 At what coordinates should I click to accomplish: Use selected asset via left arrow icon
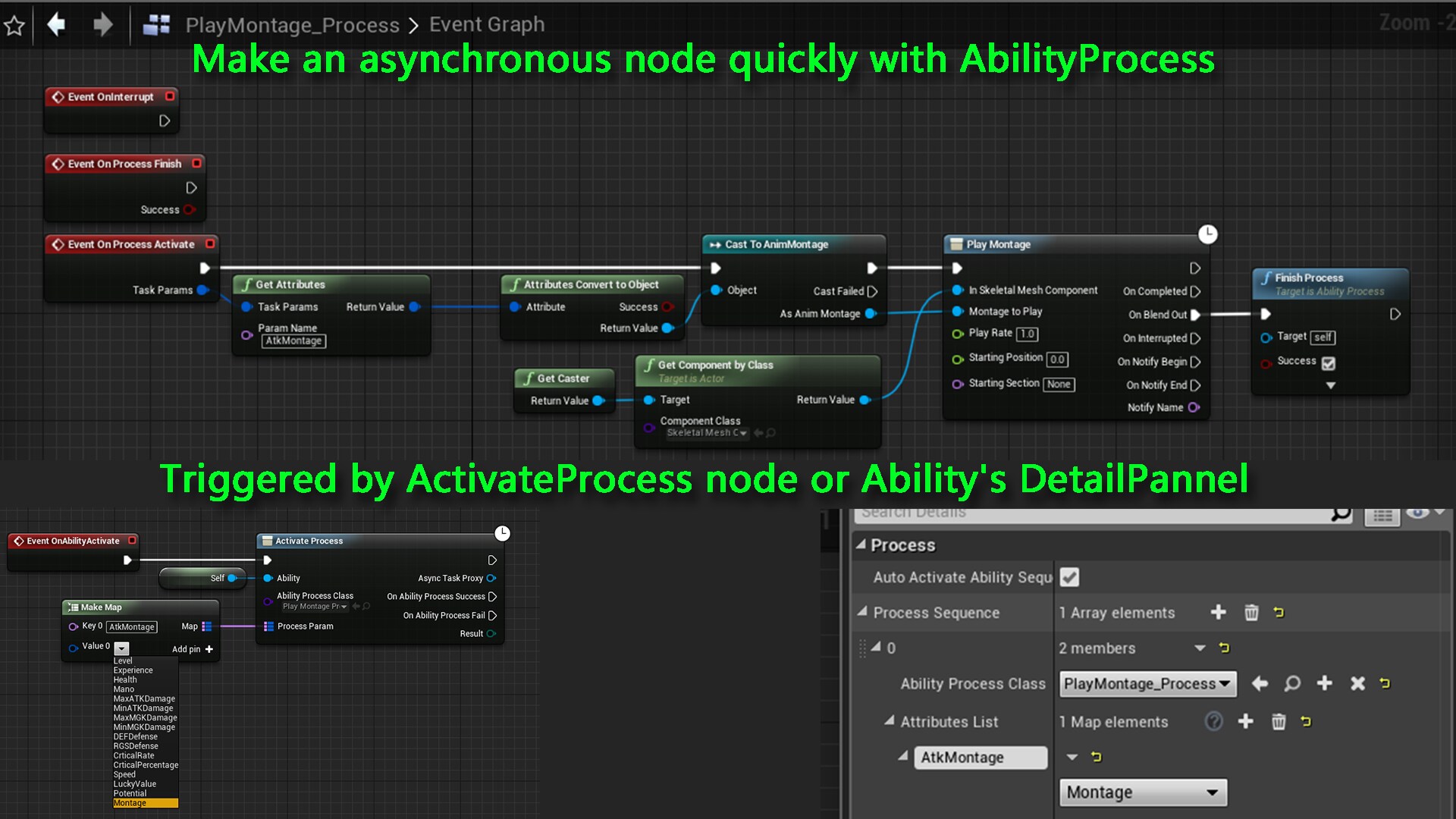coord(1260,683)
